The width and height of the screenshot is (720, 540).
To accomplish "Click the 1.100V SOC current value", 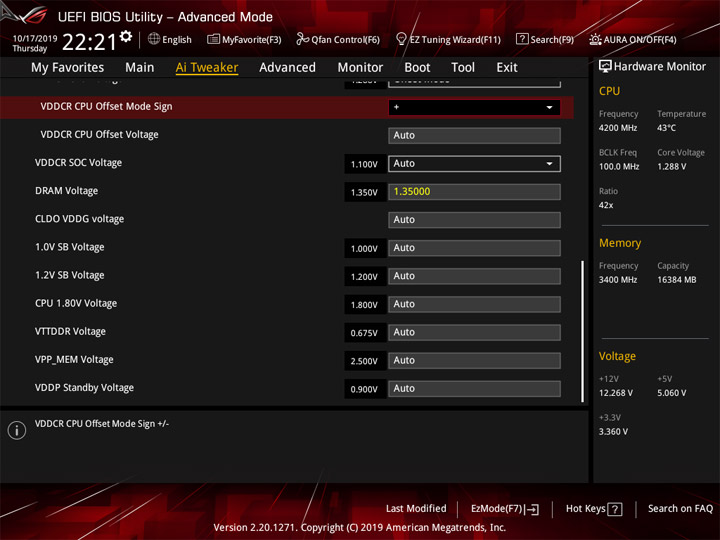I will [x=365, y=164].
